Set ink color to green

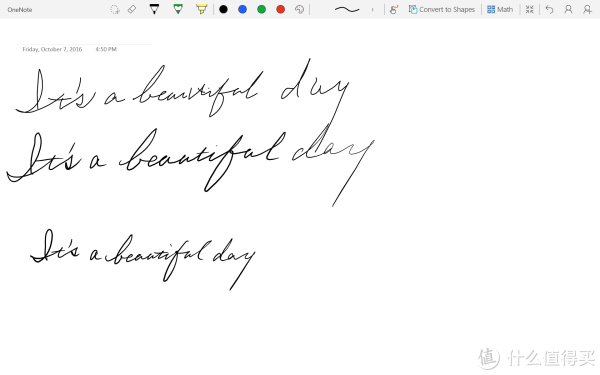coord(261,9)
